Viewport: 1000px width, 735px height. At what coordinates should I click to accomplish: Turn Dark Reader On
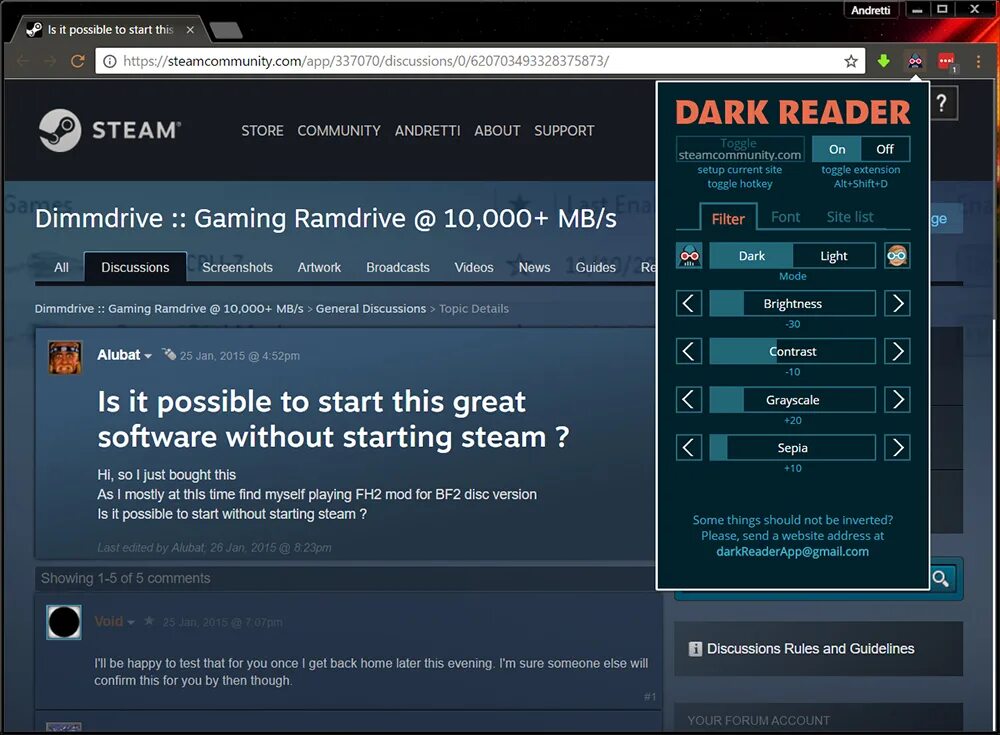pyautogui.click(x=837, y=149)
